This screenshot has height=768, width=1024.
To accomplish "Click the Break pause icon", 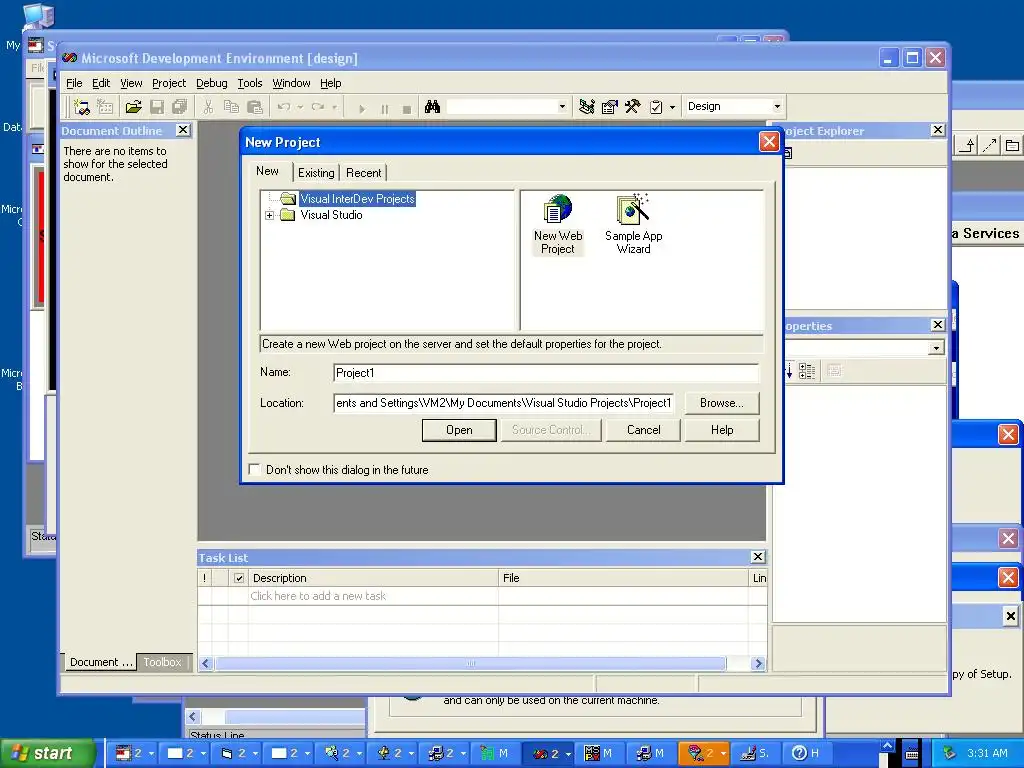I will 385,108.
